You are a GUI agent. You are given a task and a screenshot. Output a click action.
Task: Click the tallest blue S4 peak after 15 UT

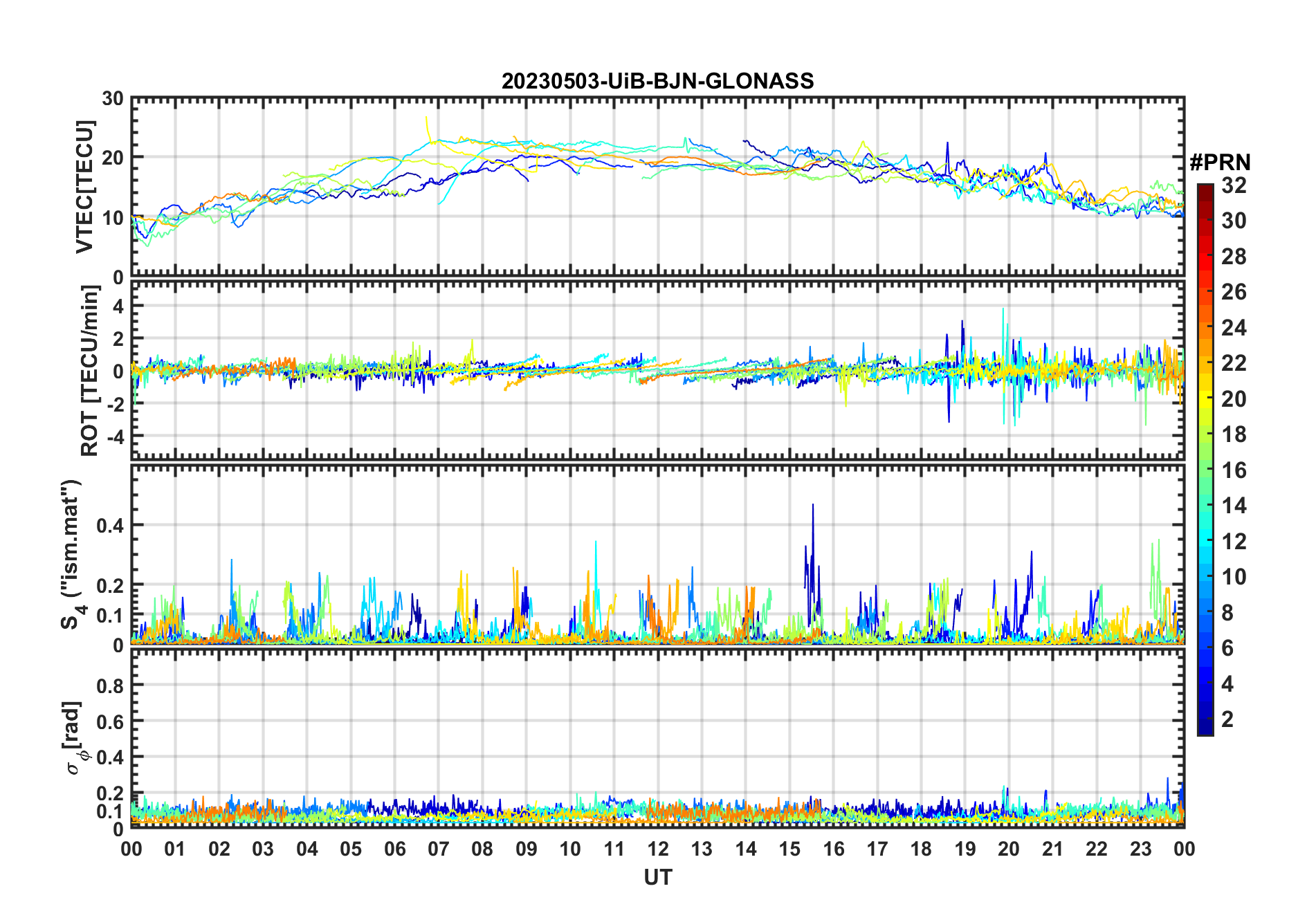[x=812, y=506]
